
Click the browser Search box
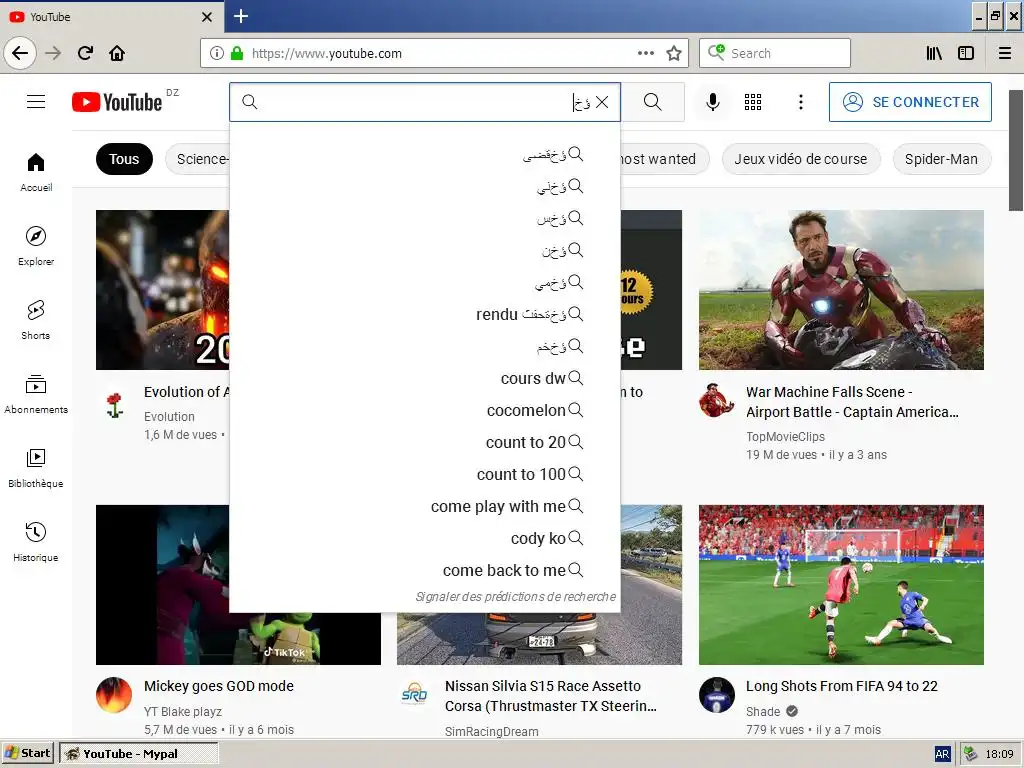click(x=775, y=53)
